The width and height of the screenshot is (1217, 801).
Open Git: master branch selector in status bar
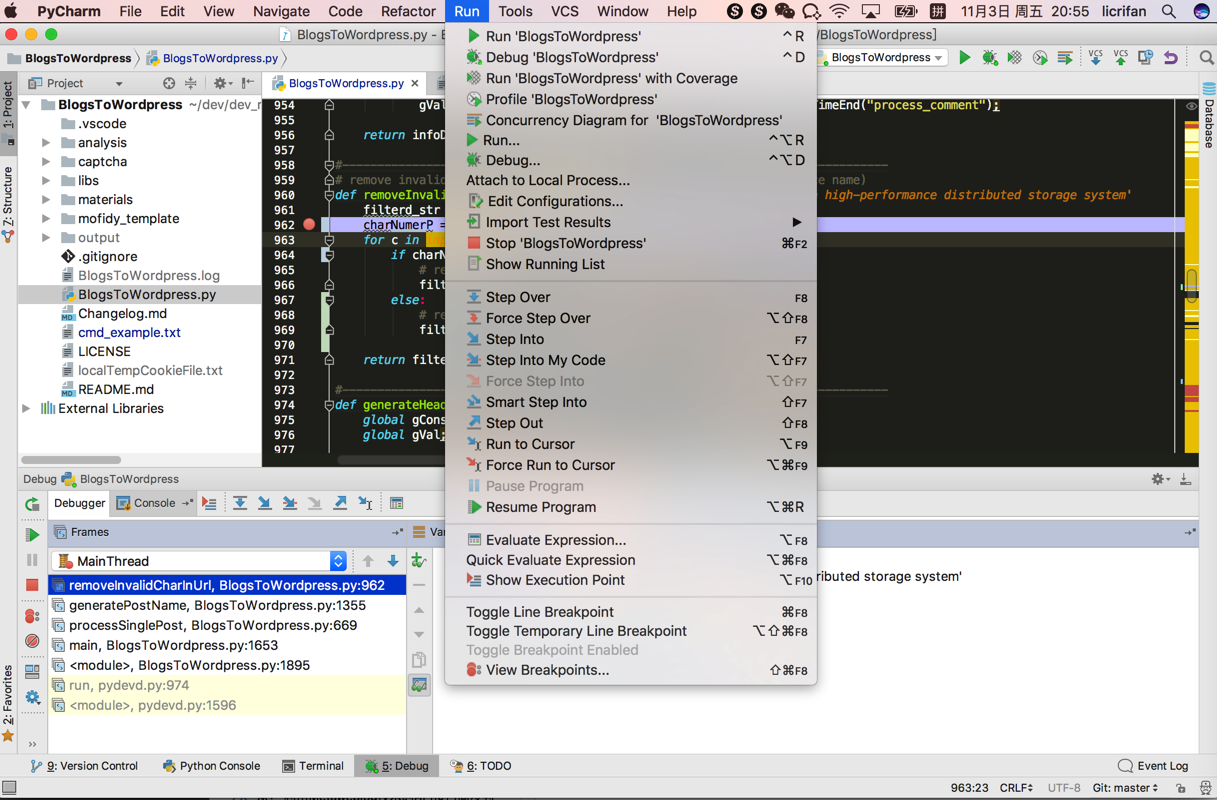coord(1125,789)
